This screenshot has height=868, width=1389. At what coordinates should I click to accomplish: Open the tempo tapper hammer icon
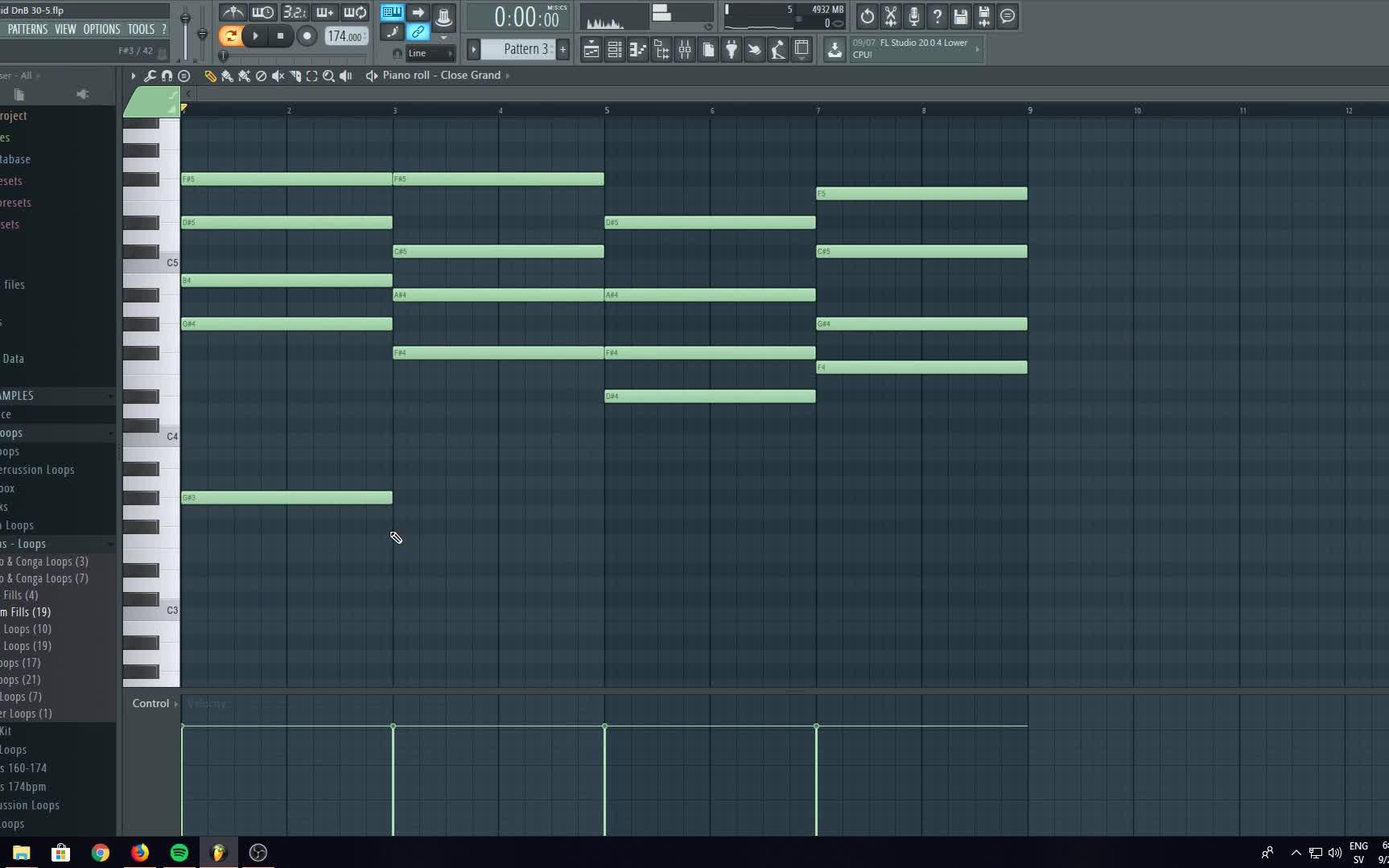click(777, 50)
